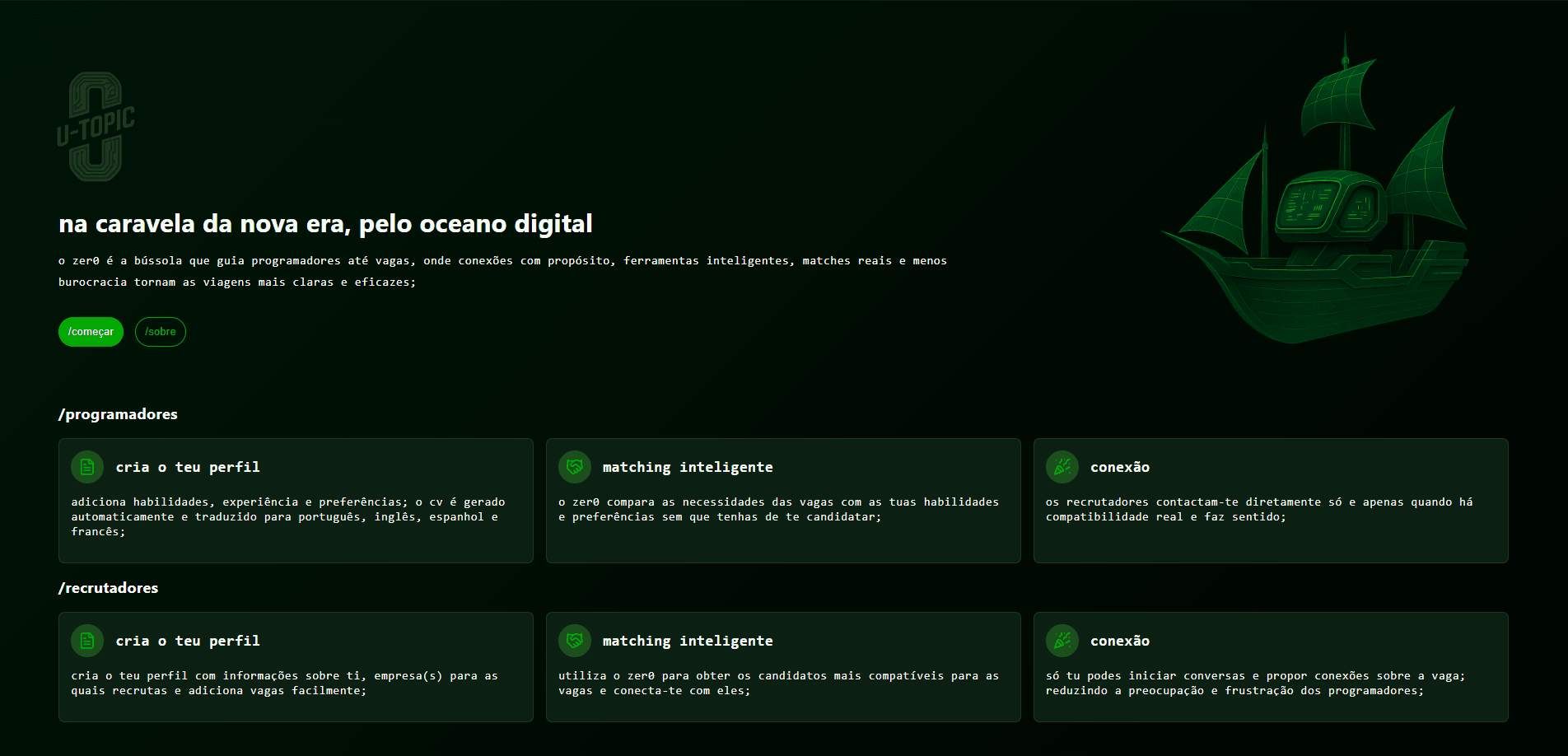The image size is (1568, 756).
Task: Click party popper icon in recrutadores conexão card
Action: coord(1062,641)
